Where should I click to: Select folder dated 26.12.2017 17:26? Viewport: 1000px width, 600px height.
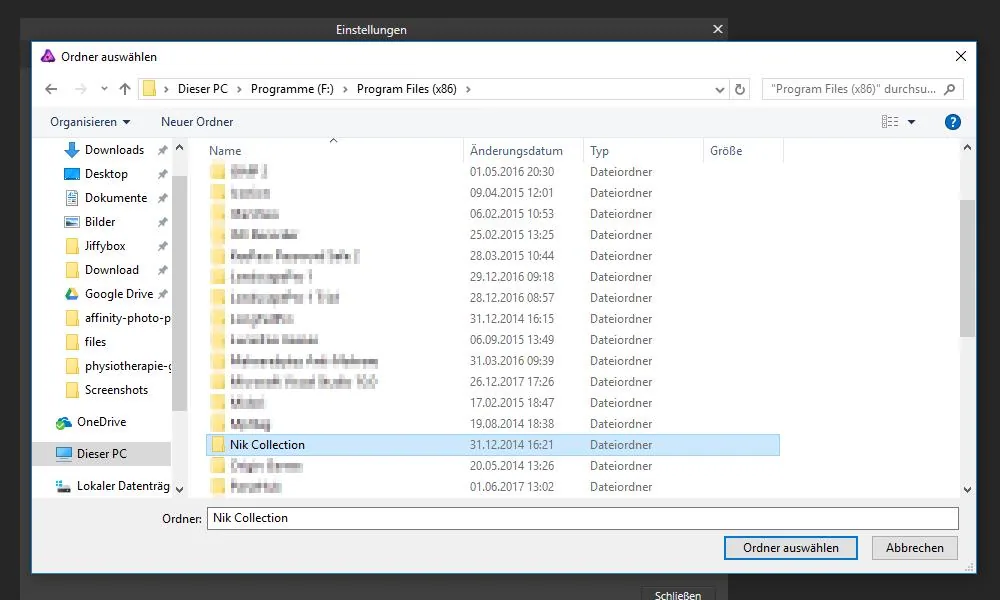click(492, 382)
